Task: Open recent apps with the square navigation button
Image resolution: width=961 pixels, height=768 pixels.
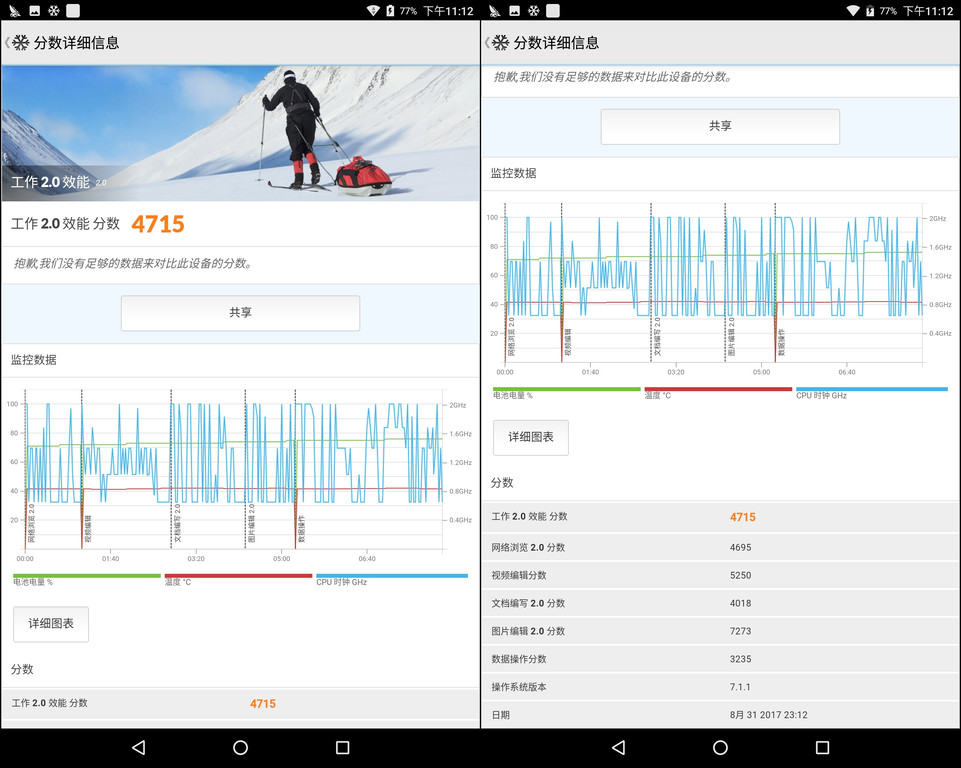Action: coord(342,747)
